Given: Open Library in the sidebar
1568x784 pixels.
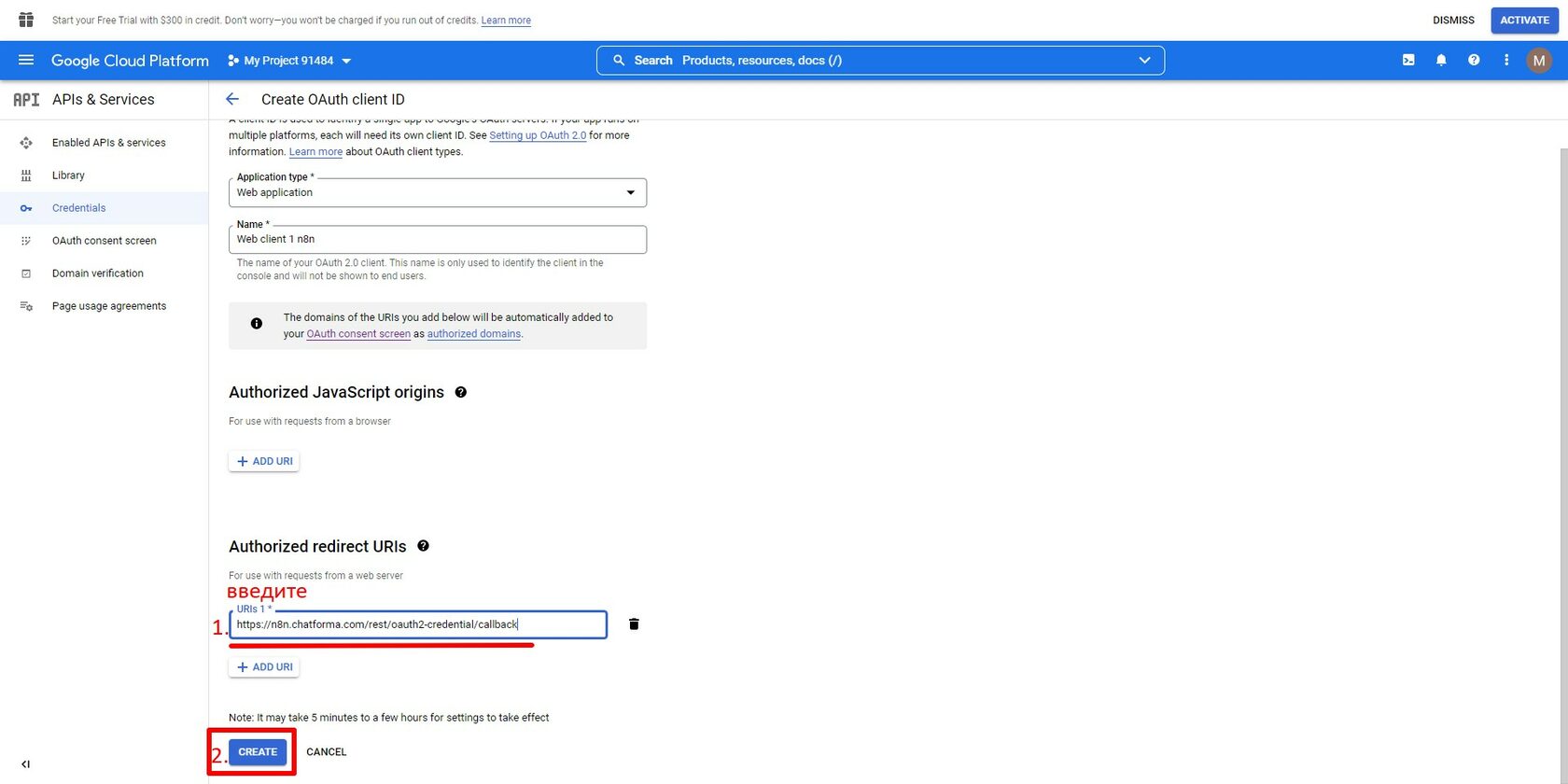Looking at the screenshot, I should click(x=68, y=175).
